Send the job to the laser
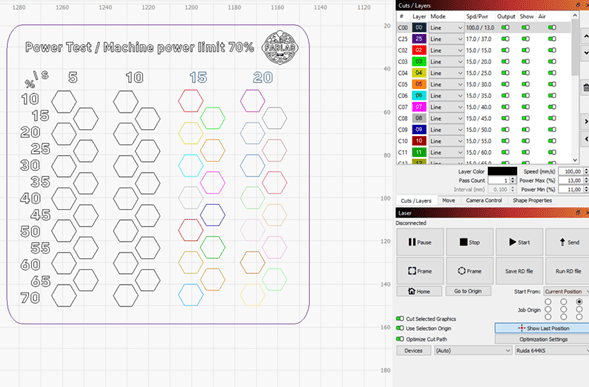 (x=568, y=242)
